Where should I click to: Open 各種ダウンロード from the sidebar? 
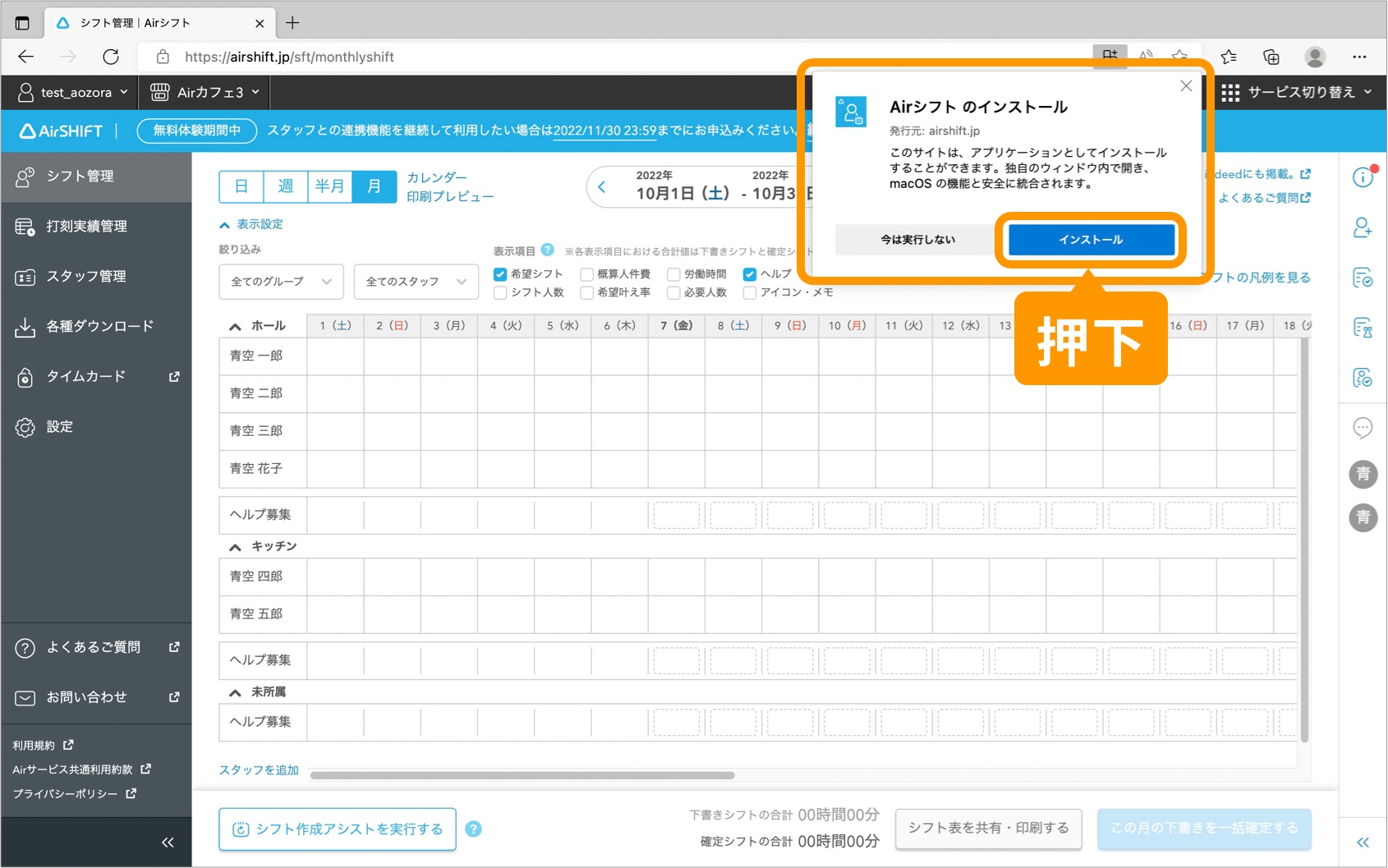[99, 326]
